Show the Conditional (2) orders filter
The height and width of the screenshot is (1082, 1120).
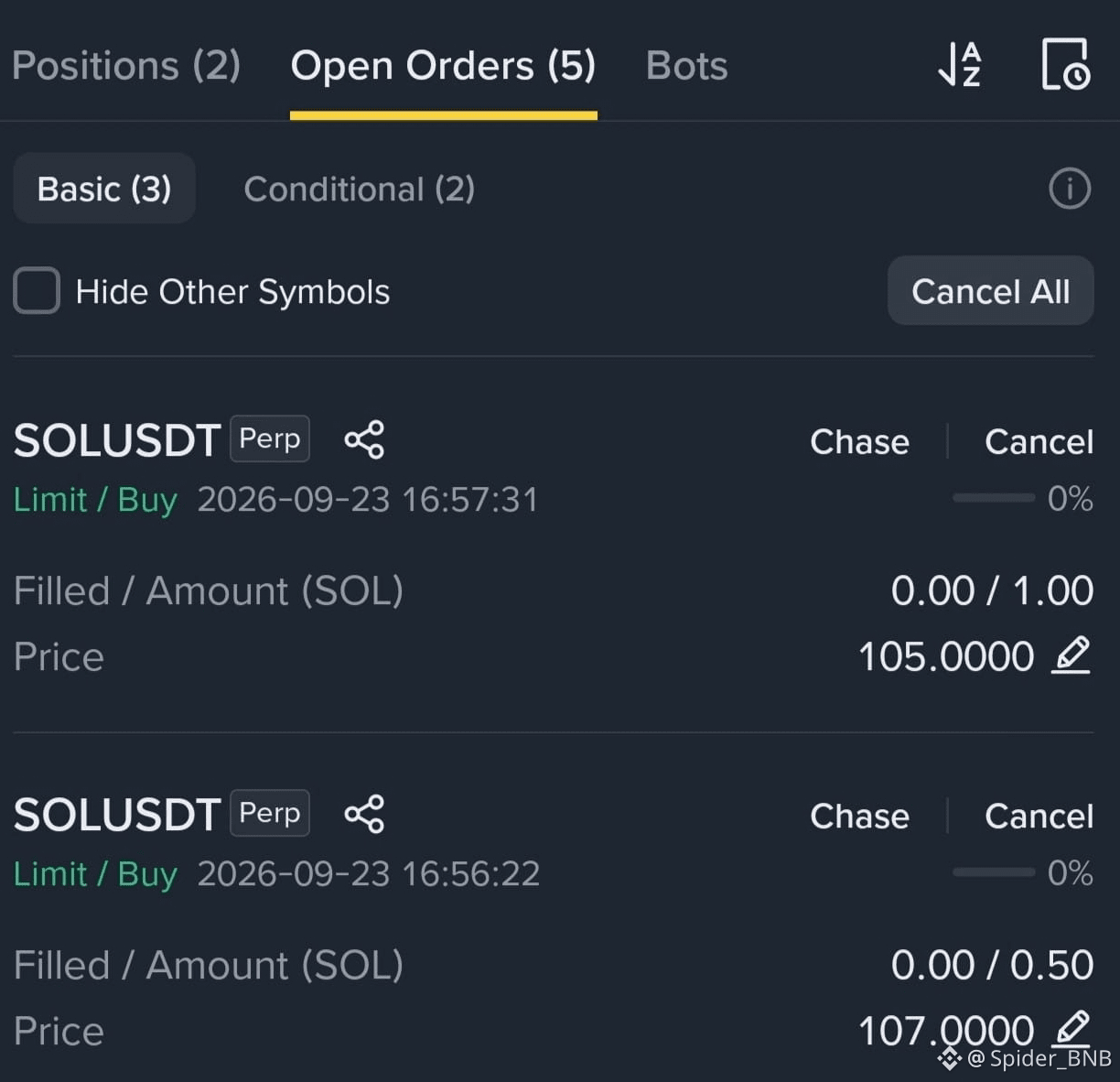tap(359, 189)
